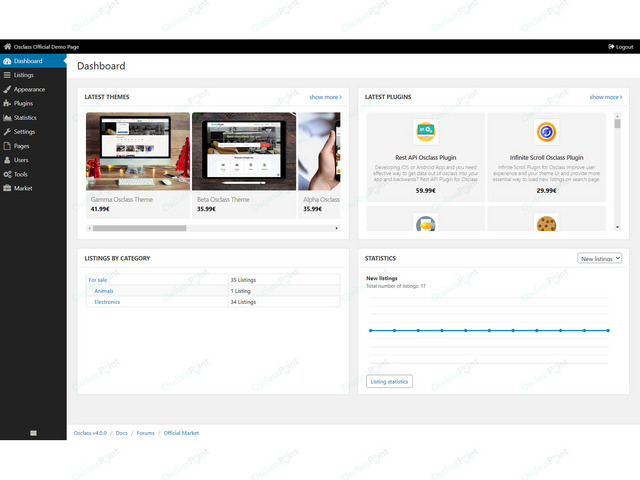The height and width of the screenshot is (480, 640).
Task: Open the Appearance menu
Action: coord(33,89)
